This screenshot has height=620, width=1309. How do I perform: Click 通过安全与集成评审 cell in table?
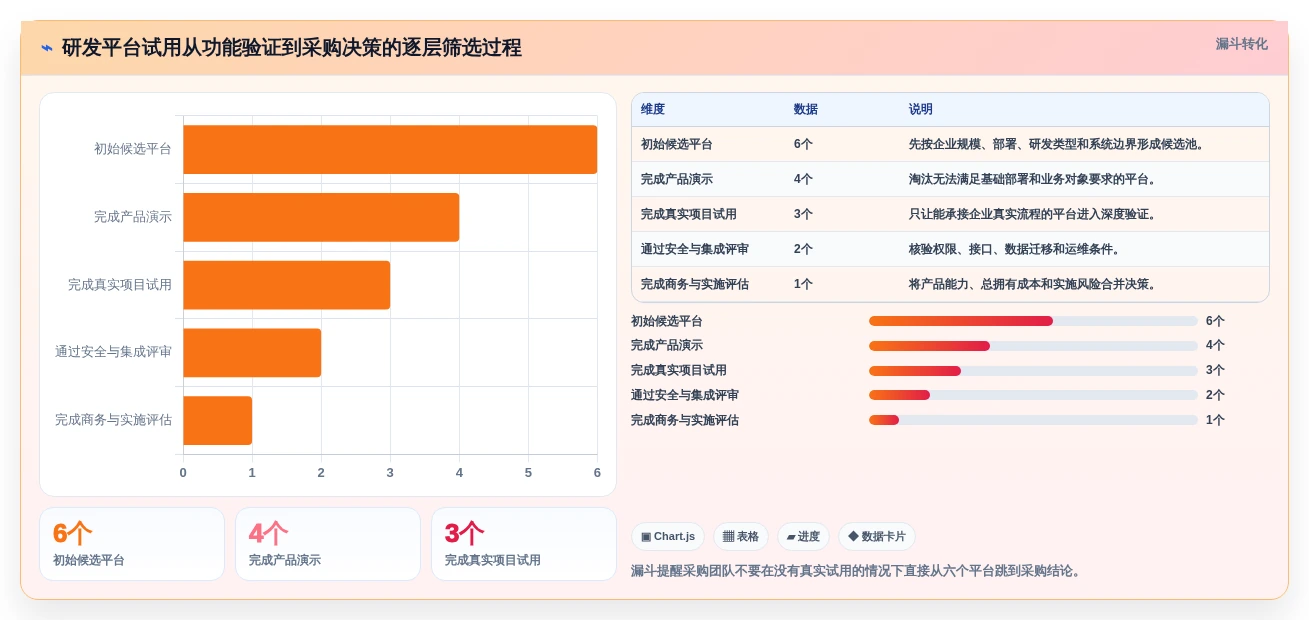click(695, 249)
